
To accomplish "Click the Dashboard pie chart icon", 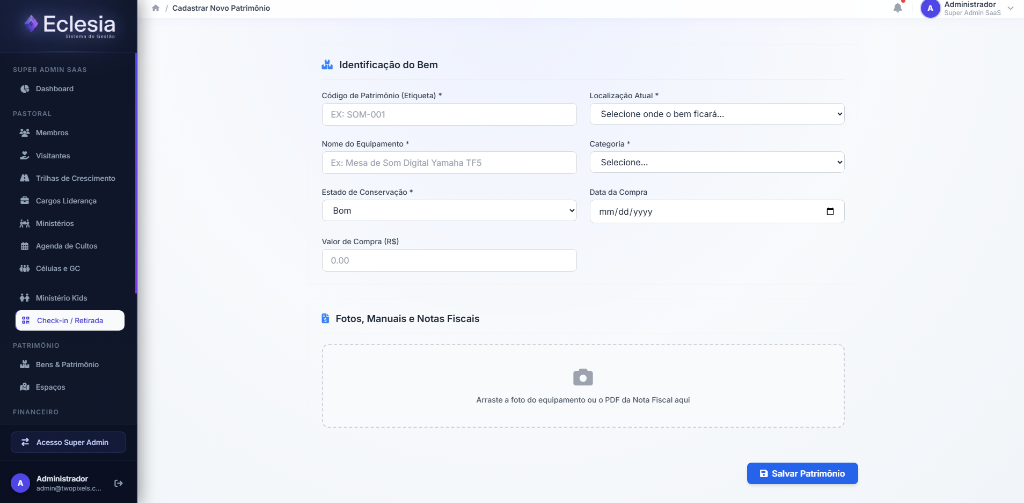I will [x=25, y=89].
